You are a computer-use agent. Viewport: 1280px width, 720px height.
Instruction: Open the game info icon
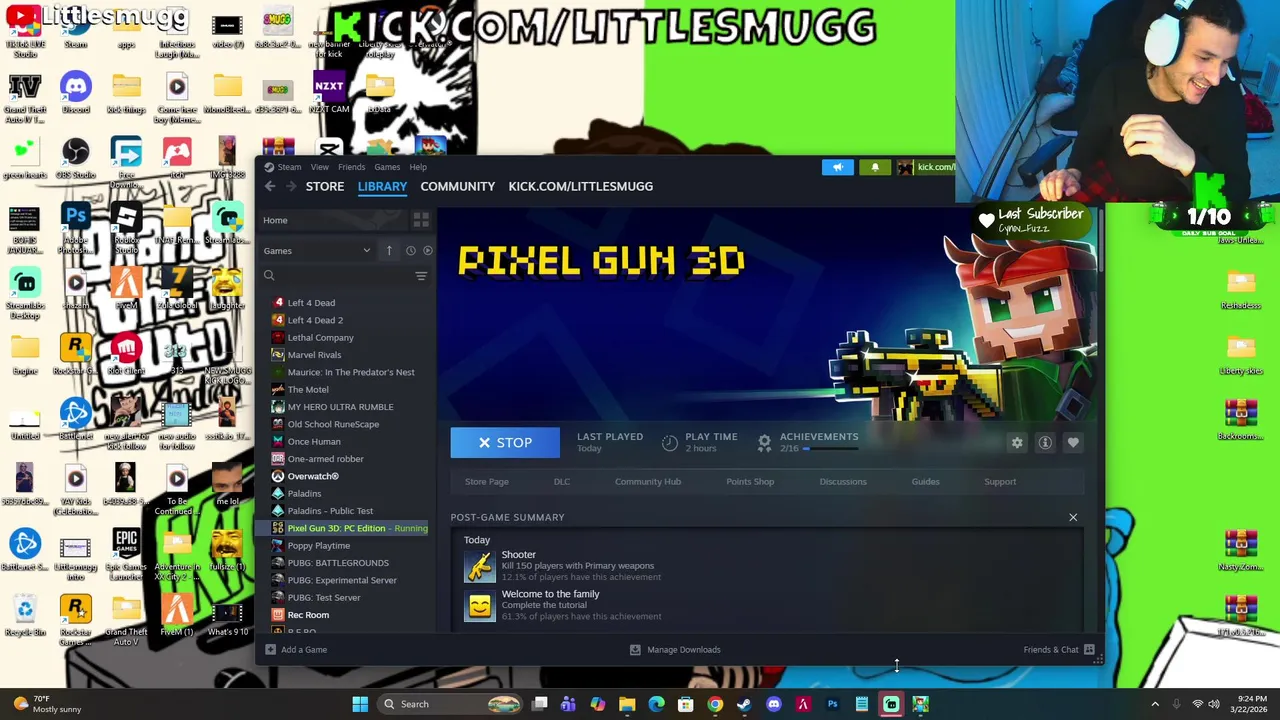pyautogui.click(x=1045, y=443)
